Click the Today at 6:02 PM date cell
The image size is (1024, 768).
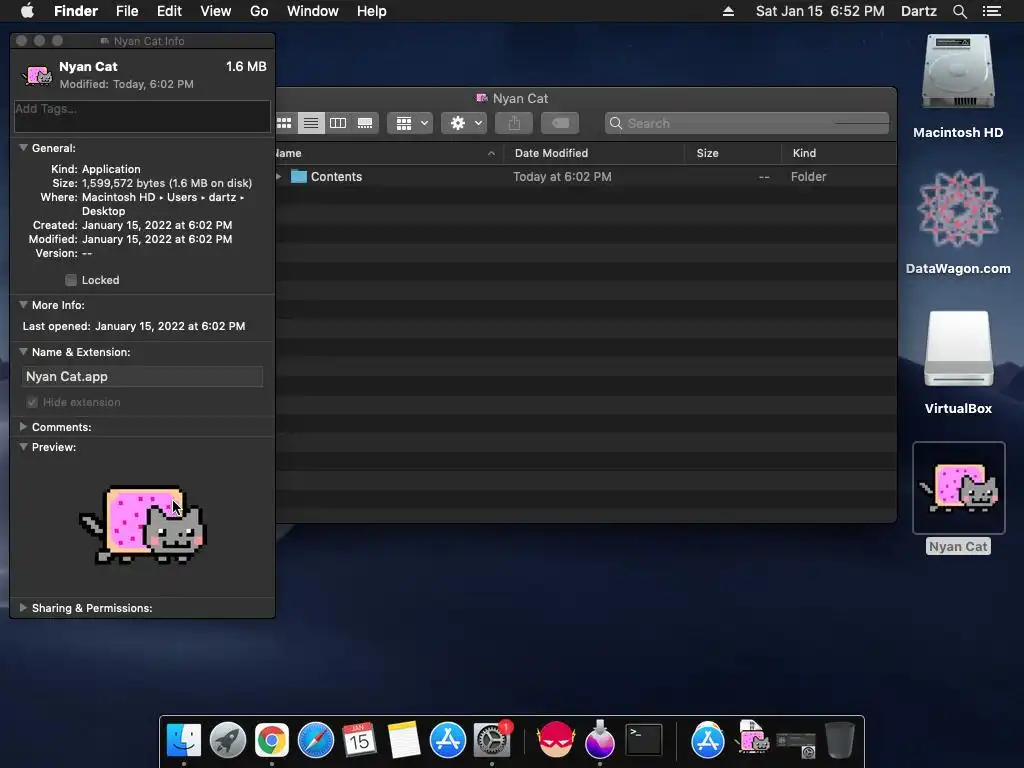pos(562,176)
